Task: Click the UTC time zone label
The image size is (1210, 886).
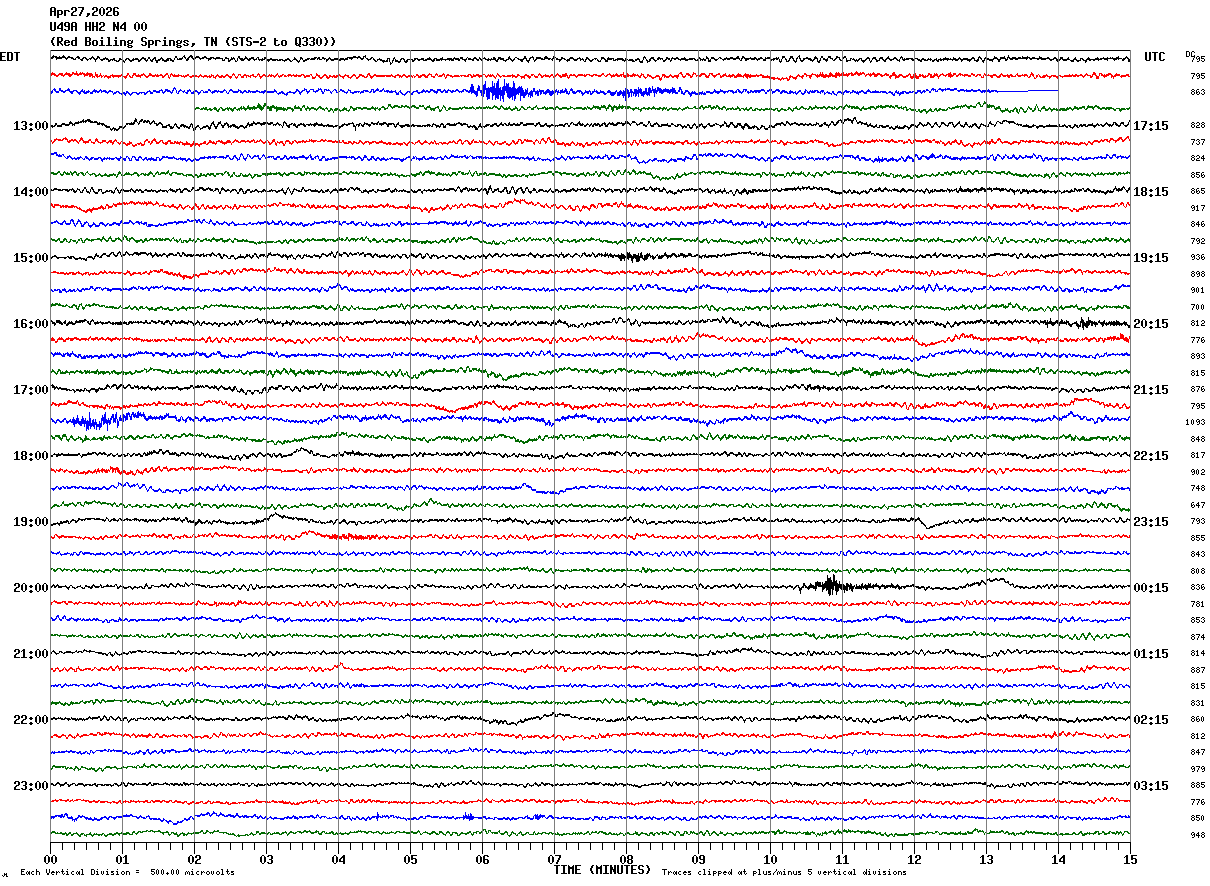Action: [1155, 57]
